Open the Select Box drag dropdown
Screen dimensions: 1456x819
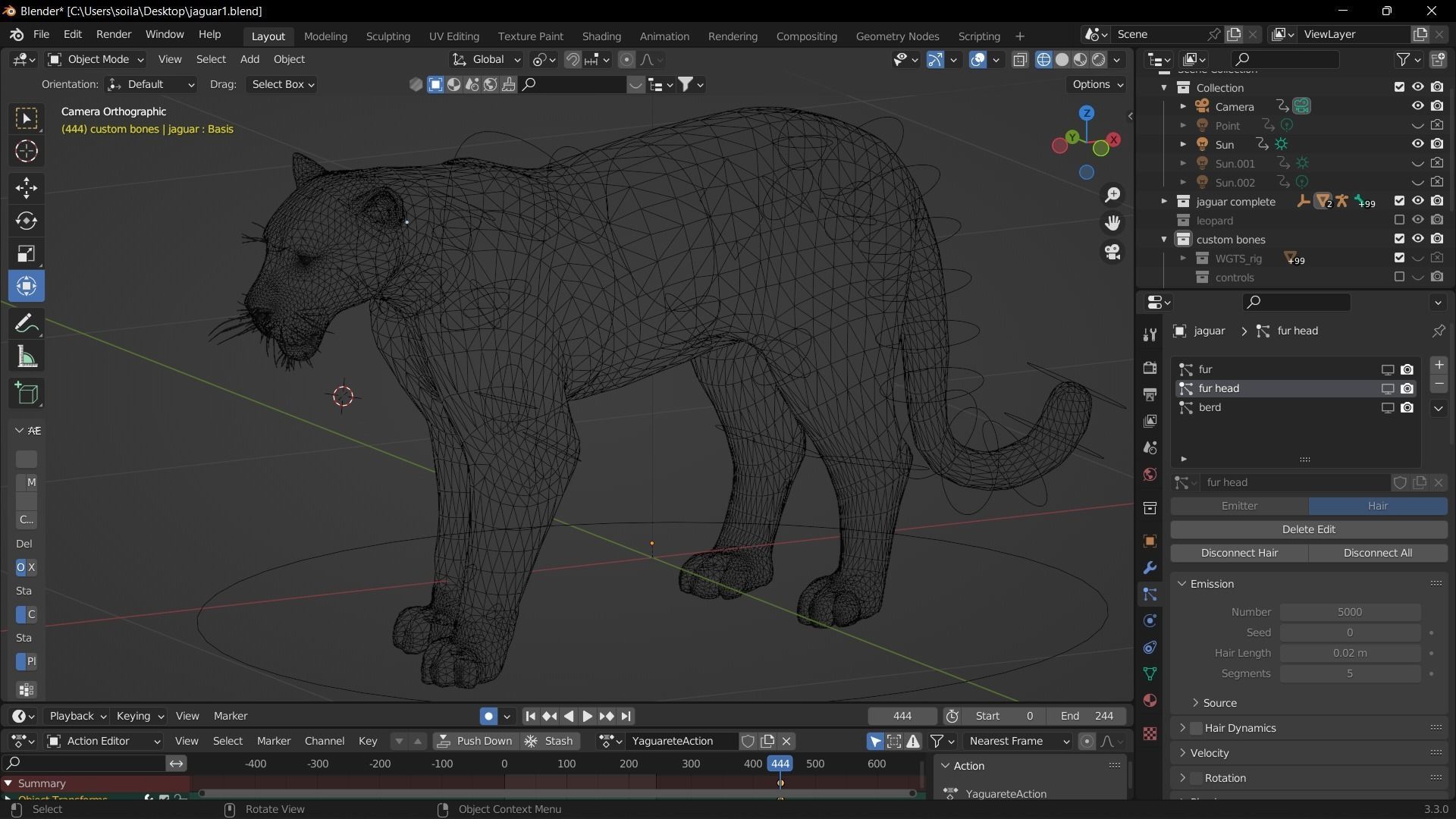pyautogui.click(x=282, y=85)
